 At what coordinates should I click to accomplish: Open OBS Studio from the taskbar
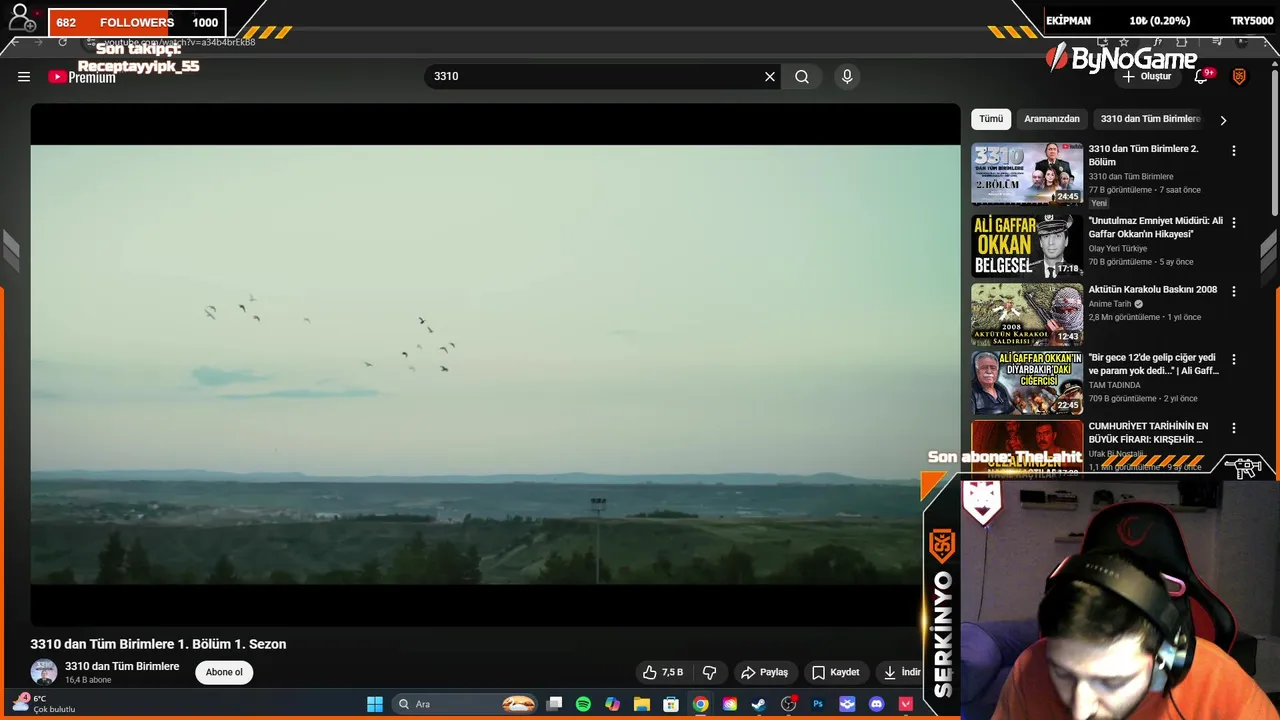coord(789,704)
